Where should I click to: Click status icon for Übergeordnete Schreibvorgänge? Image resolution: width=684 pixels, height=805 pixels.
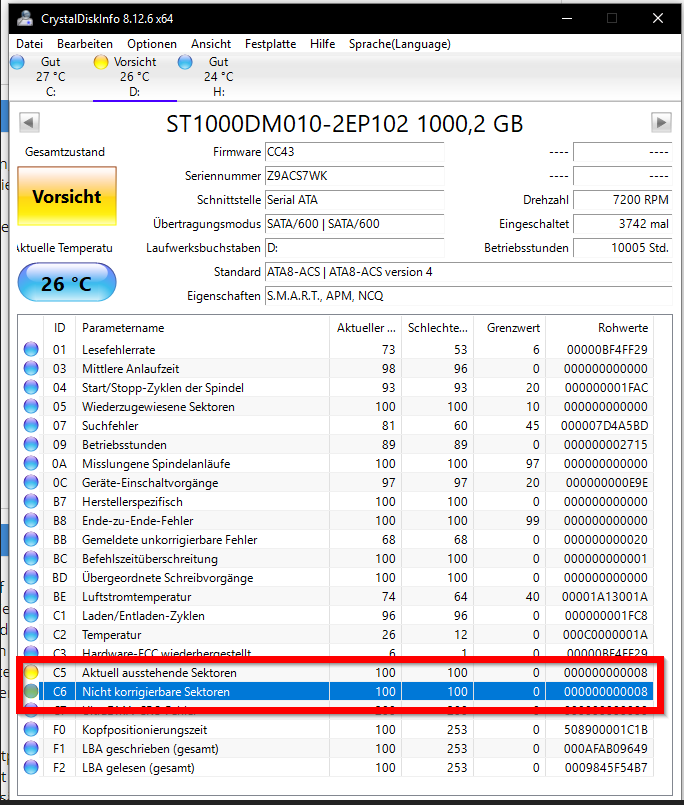coord(31,577)
